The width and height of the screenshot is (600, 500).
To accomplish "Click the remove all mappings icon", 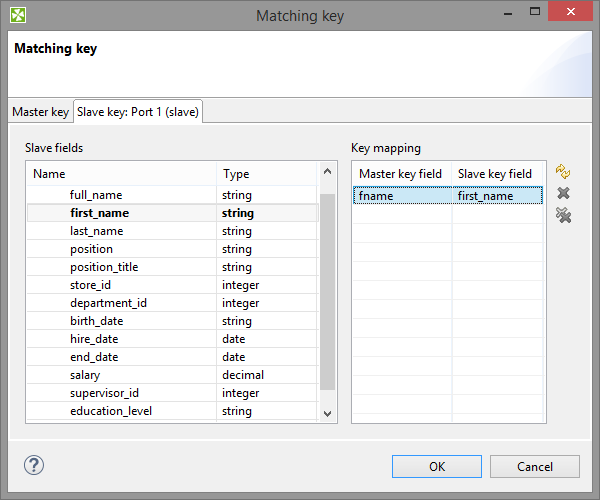I will coord(563,215).
